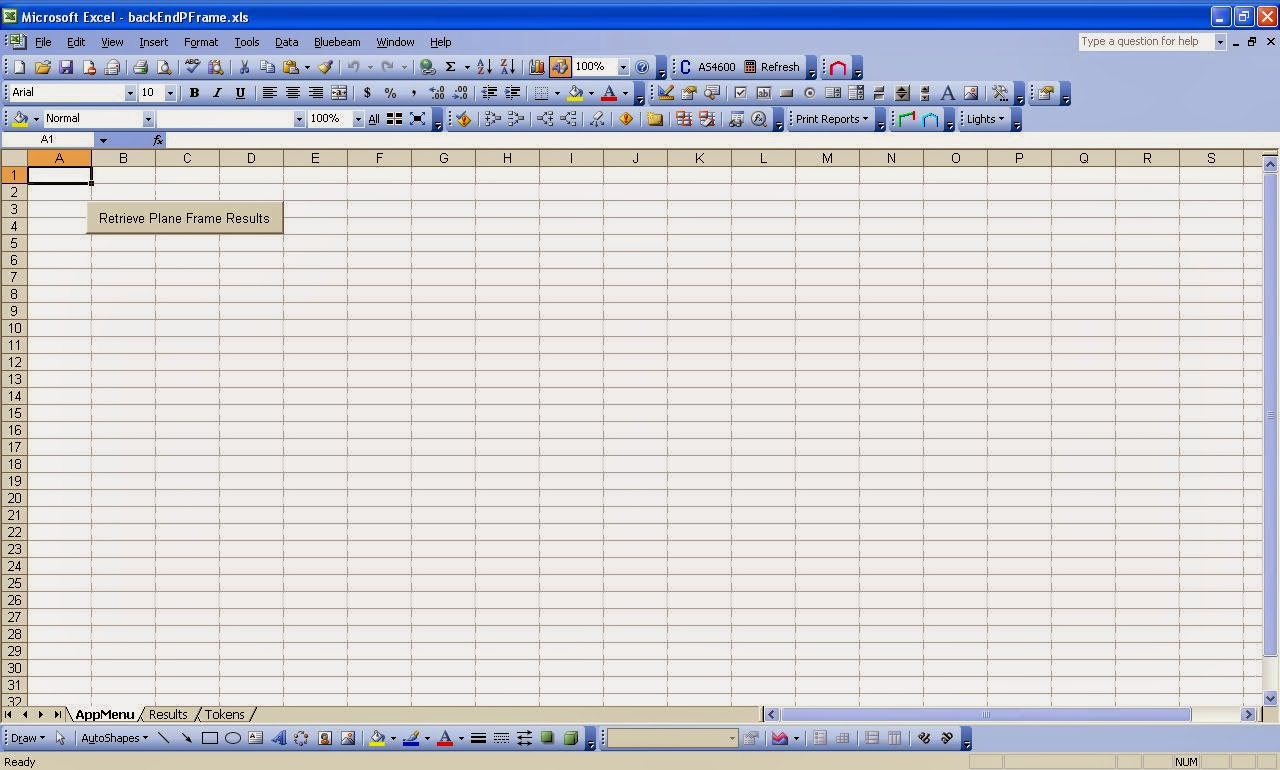
Task: Open the Bluebeam menu
Action: pyautogui.click(x=337, y=42)
